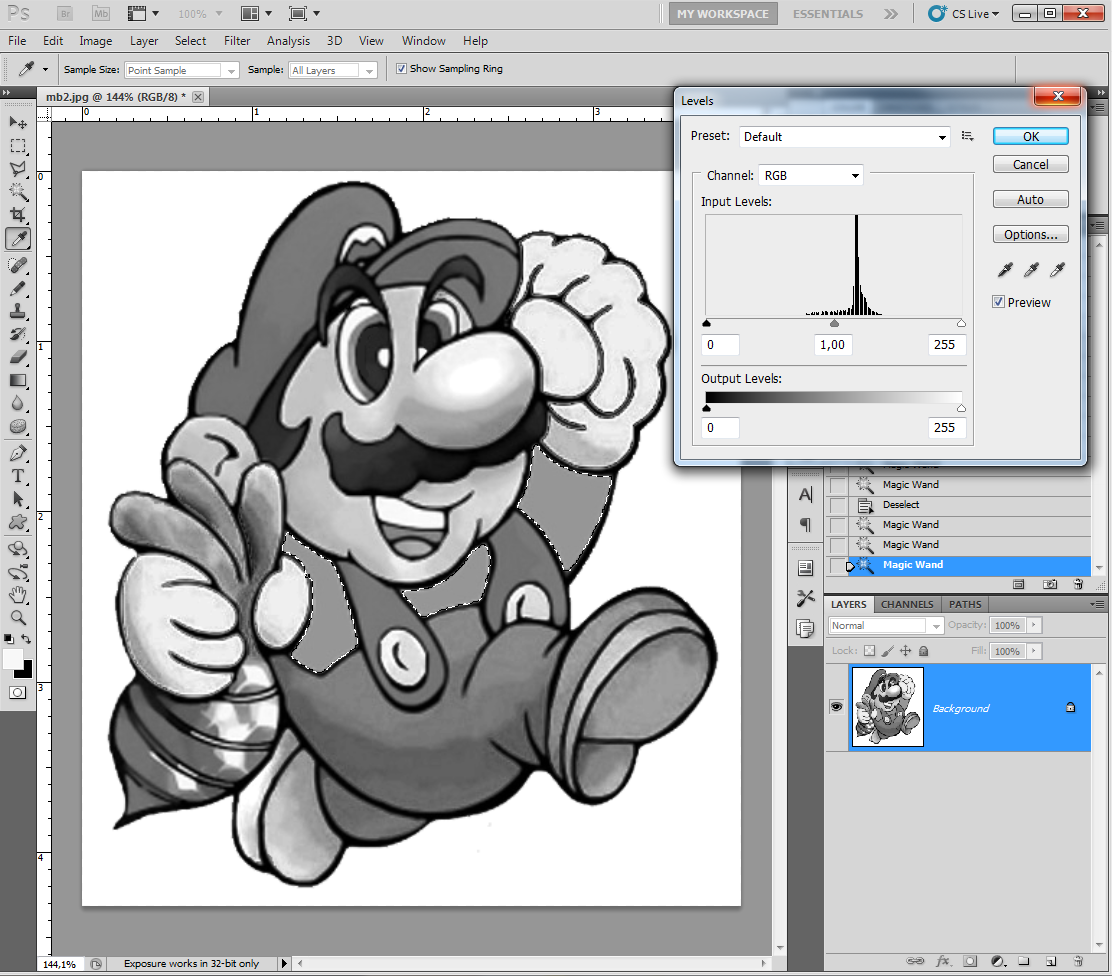Click the midtone gamma input slider
This screenshot has width=1112, height=976.
point(834,324)
